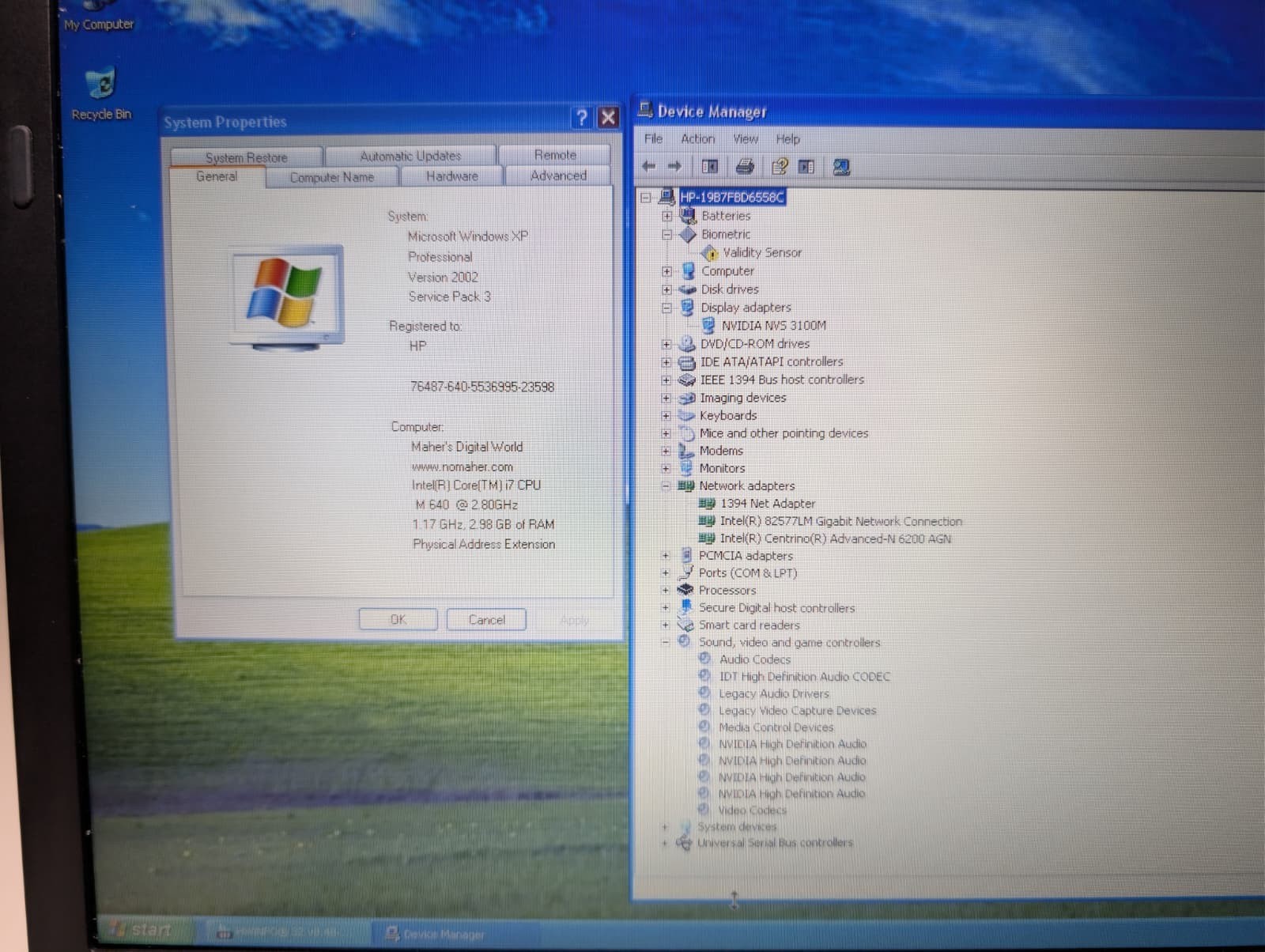Select the root computer node HP-19B7FBD6558C

[x=732, y=197]
